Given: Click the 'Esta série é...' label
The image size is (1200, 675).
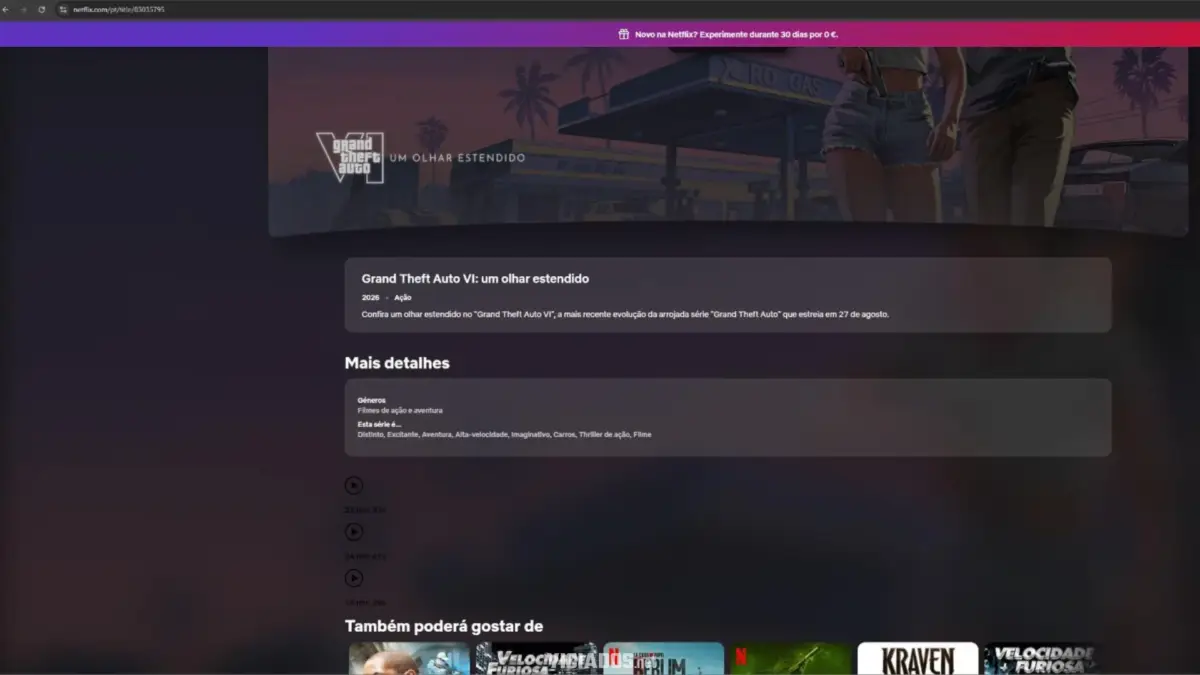Looking at the screenshot, I should tap(379, 424).
